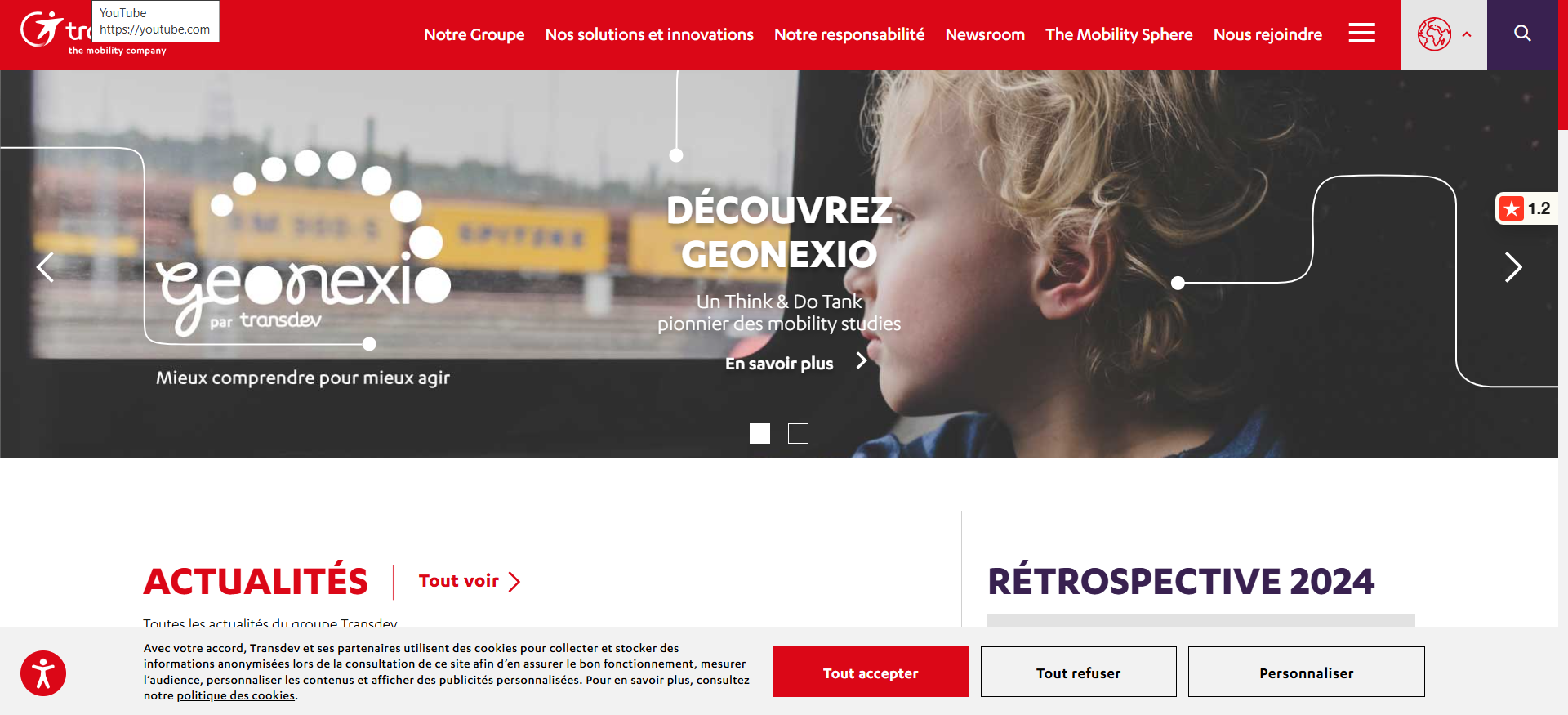Click the Tout accepter cookies button
Image resolution: width=1568 pixels, height=715 pixels.
pyautogui.click(x=871, y=672)
